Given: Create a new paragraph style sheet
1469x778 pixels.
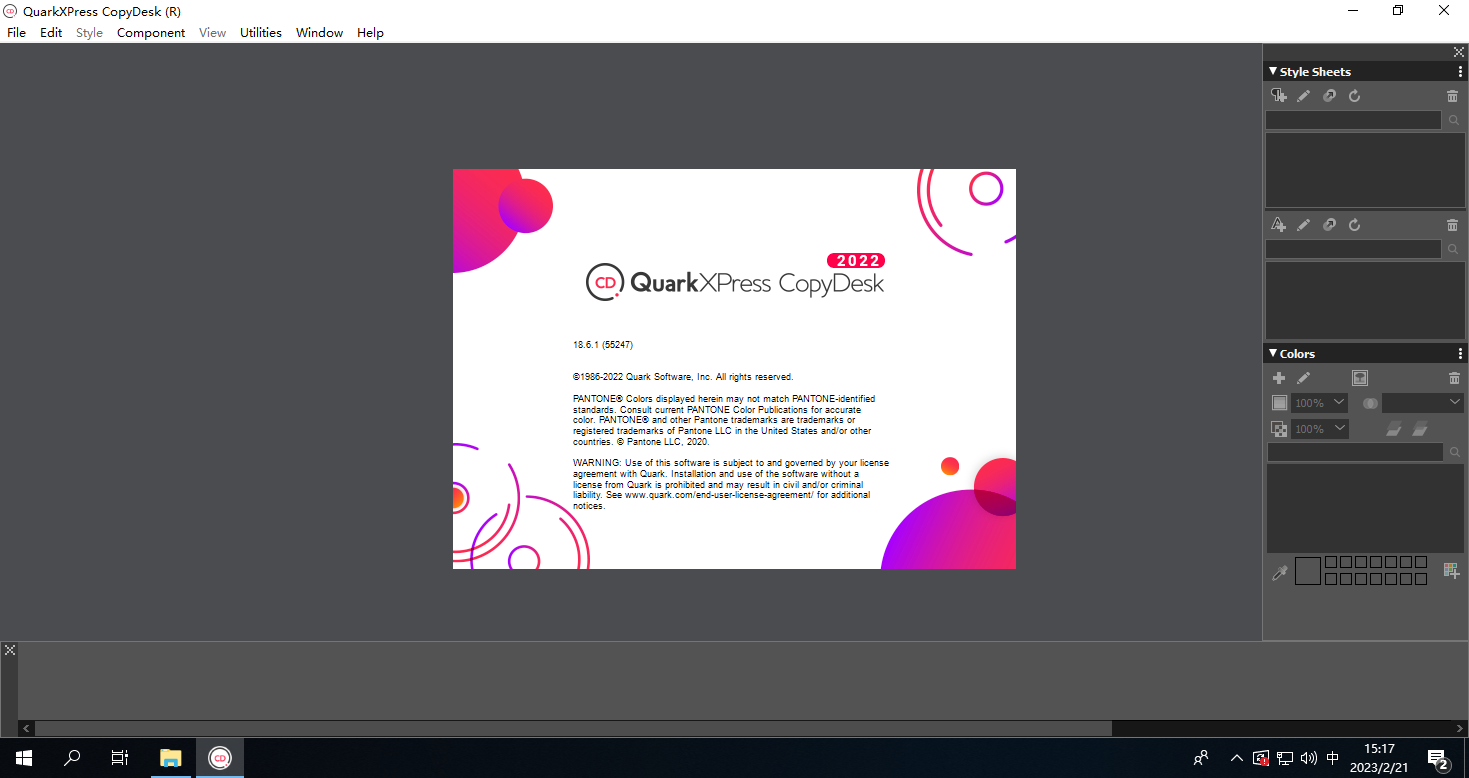Looking at the screenshot, I should [x=1278, y=96].
